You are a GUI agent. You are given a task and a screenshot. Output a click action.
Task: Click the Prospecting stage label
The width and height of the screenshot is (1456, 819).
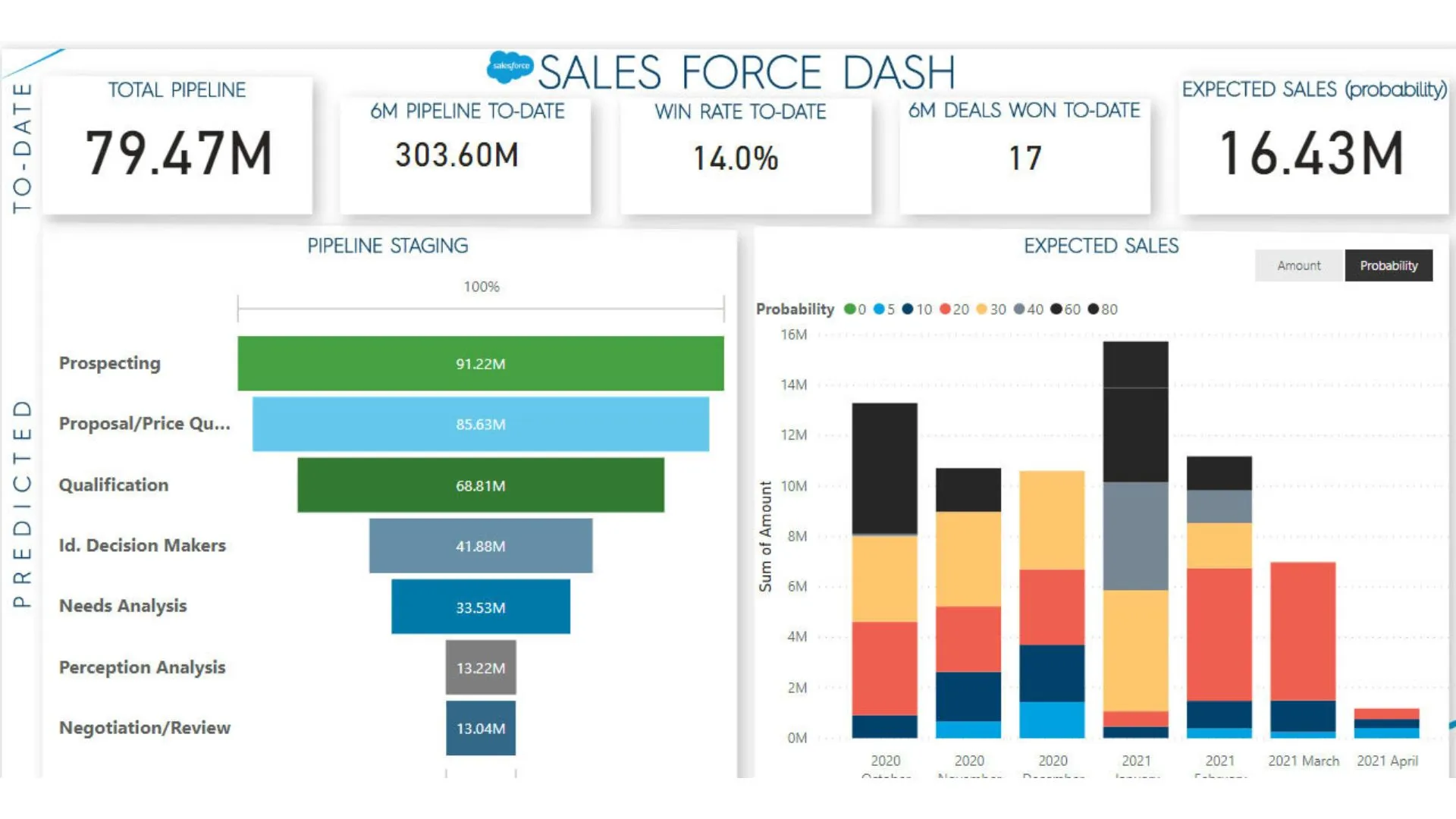pos(110,363)
